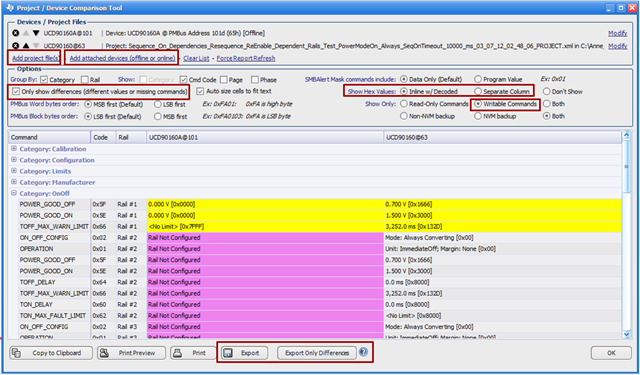Click Force Report Refresh link
This screenshot has width=640, height=375.
(x=246, y=58)
